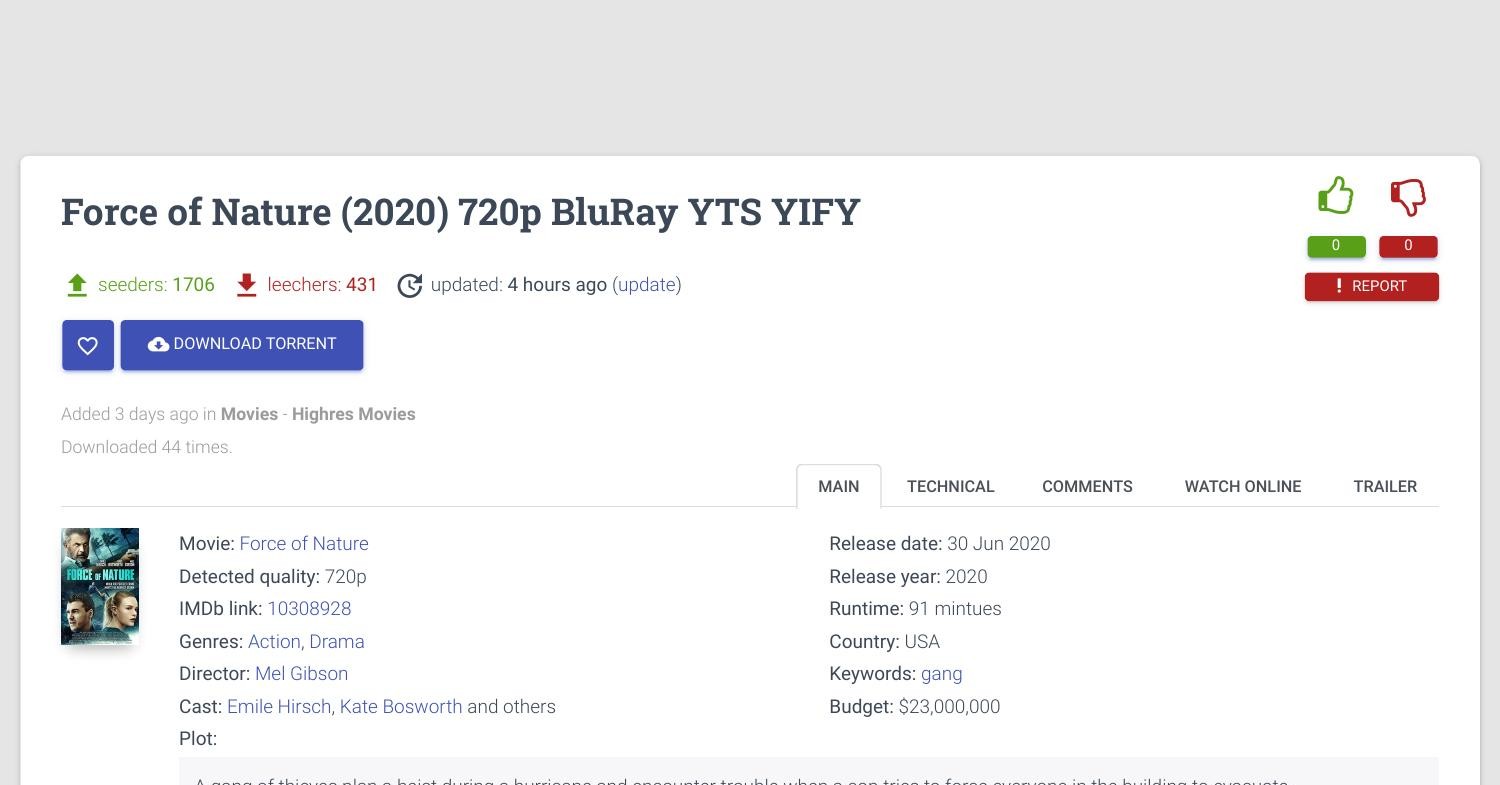Open the Trailer tab
The image size is (1500, 785).
coord(1384,486)
